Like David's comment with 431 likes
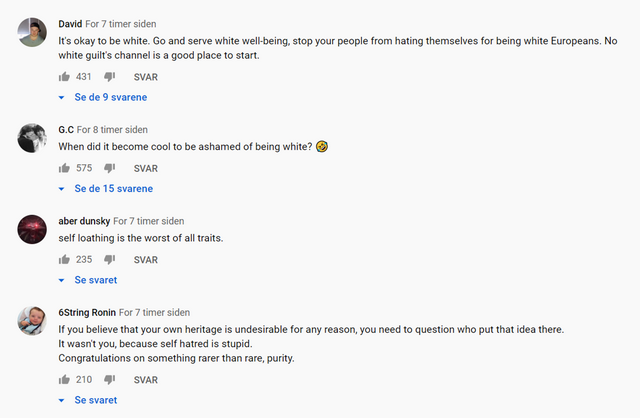Image resolution: width=640 pixels, height=418 pixels. coord(64,77)
